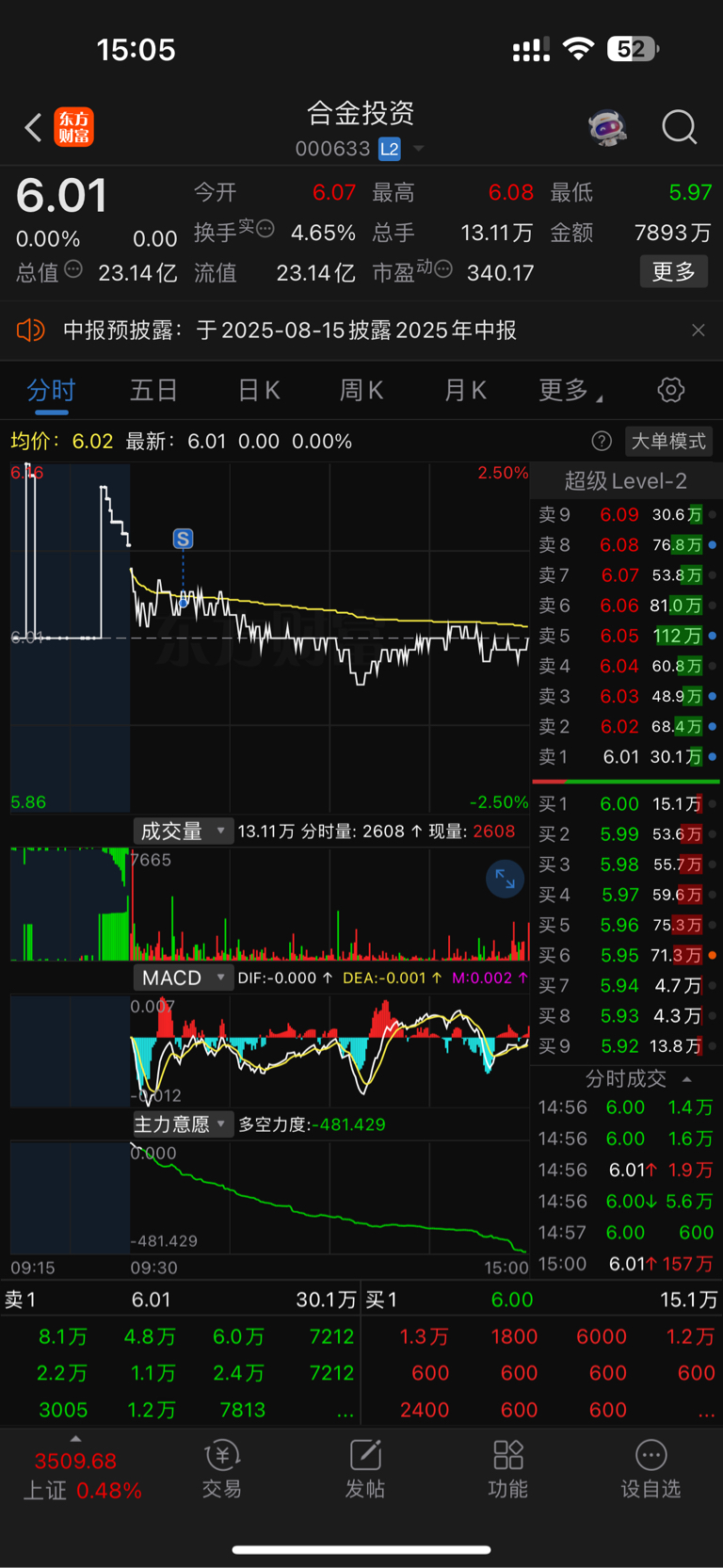Tap info icon beside 换手

265,227
